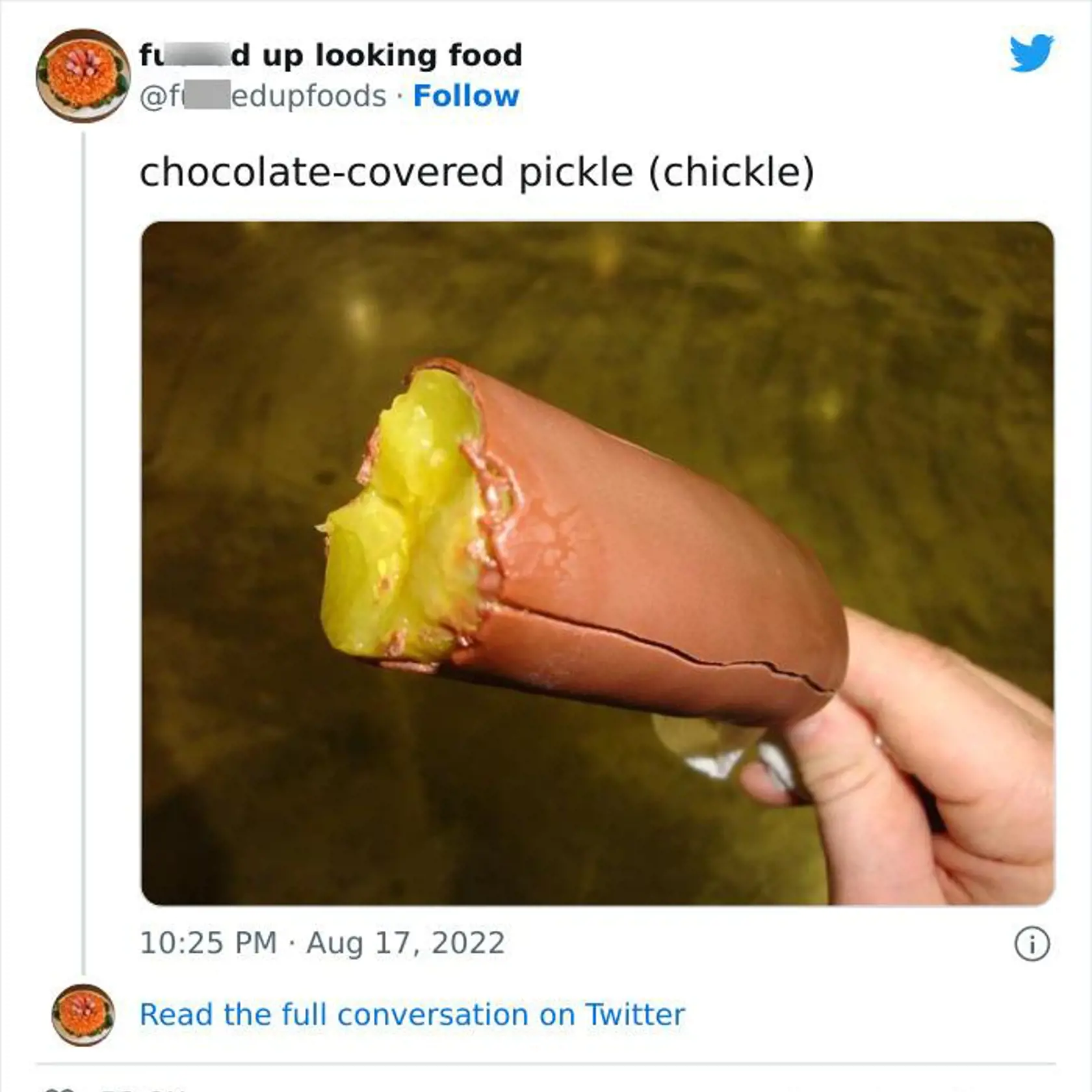1092x1092 pixels.
Task: Select the word '(chickle)' in the tweet
Action: point(731,172)
